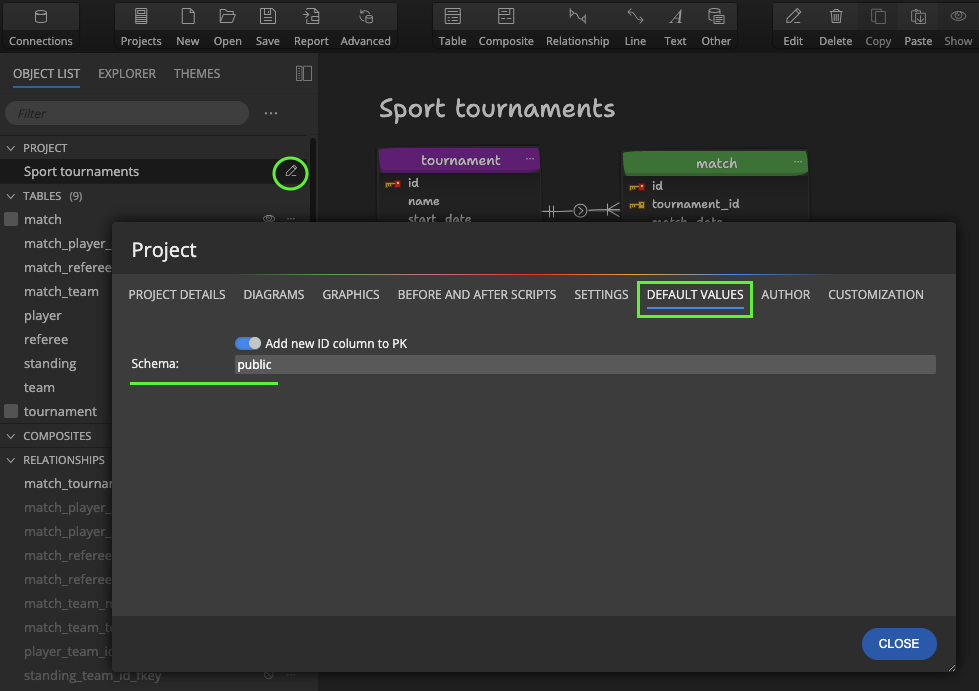979x691 pixels.
Task: Check the box beside tournament table
Action: coord(11,411)
